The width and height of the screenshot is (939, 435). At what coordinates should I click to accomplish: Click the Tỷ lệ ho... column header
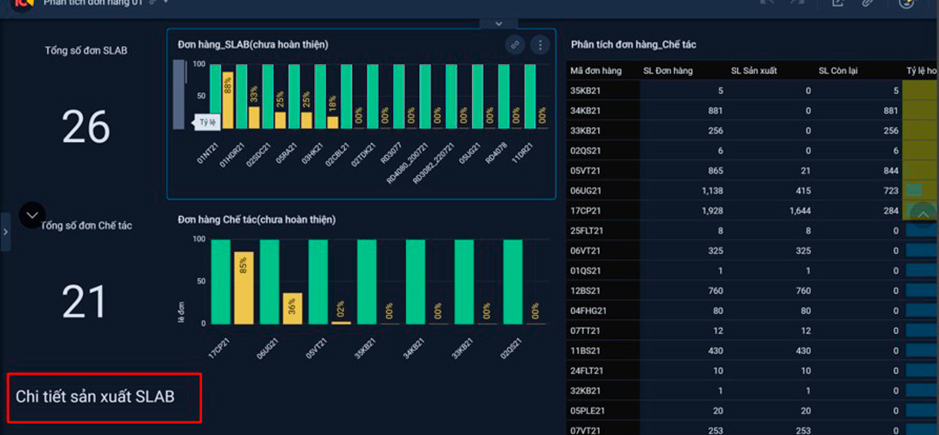pyautogui.click(x=921, y=71)
